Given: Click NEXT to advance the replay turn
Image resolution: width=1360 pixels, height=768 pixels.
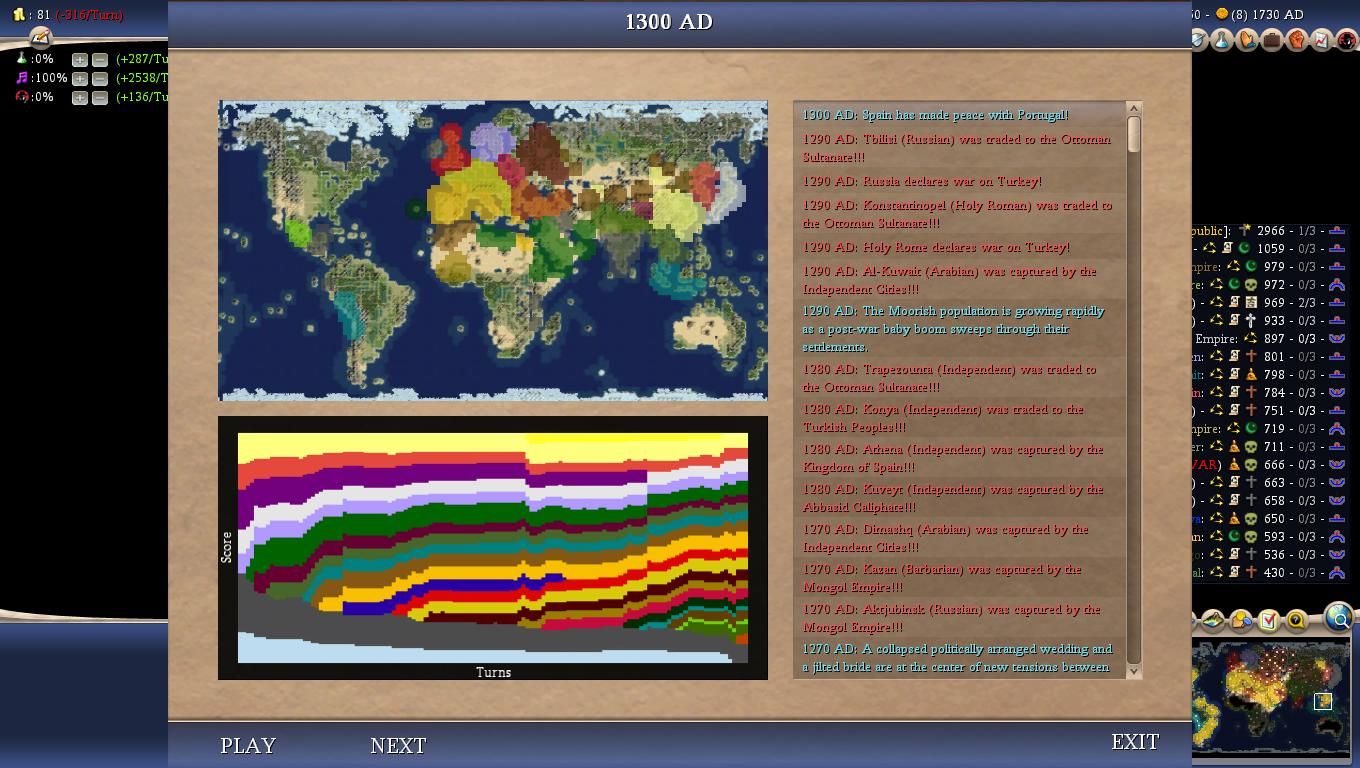Looking at the screenshot, I should coord(398,746).
